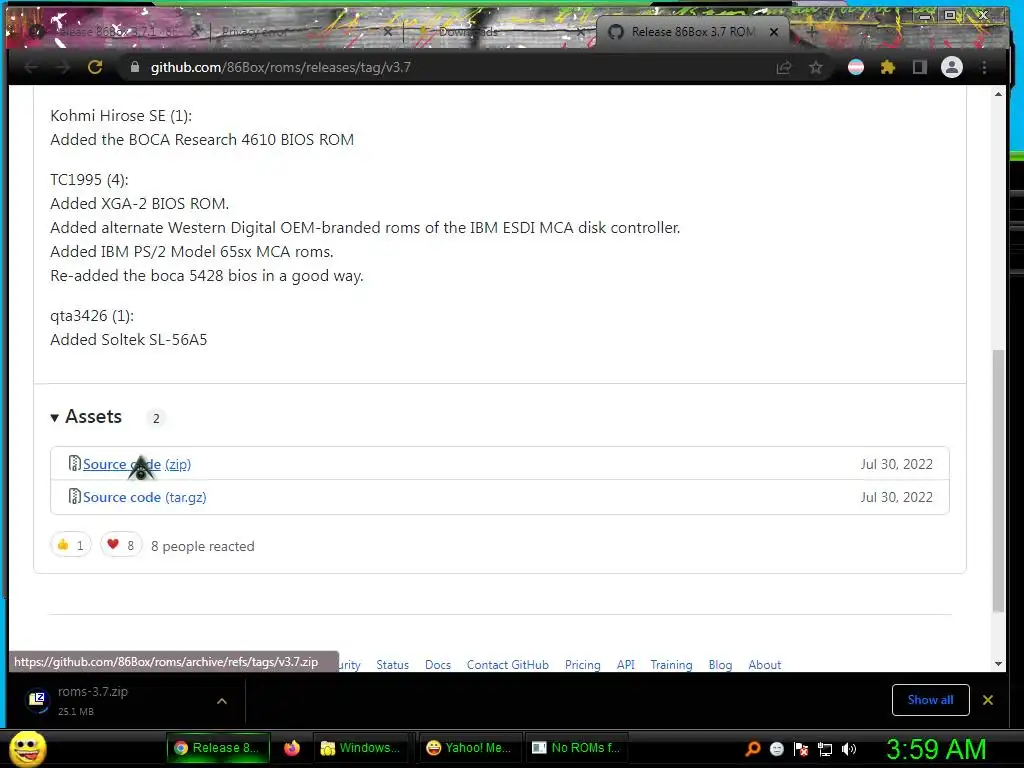
Task: Open the smiley Start button
Action: (27, 748)
